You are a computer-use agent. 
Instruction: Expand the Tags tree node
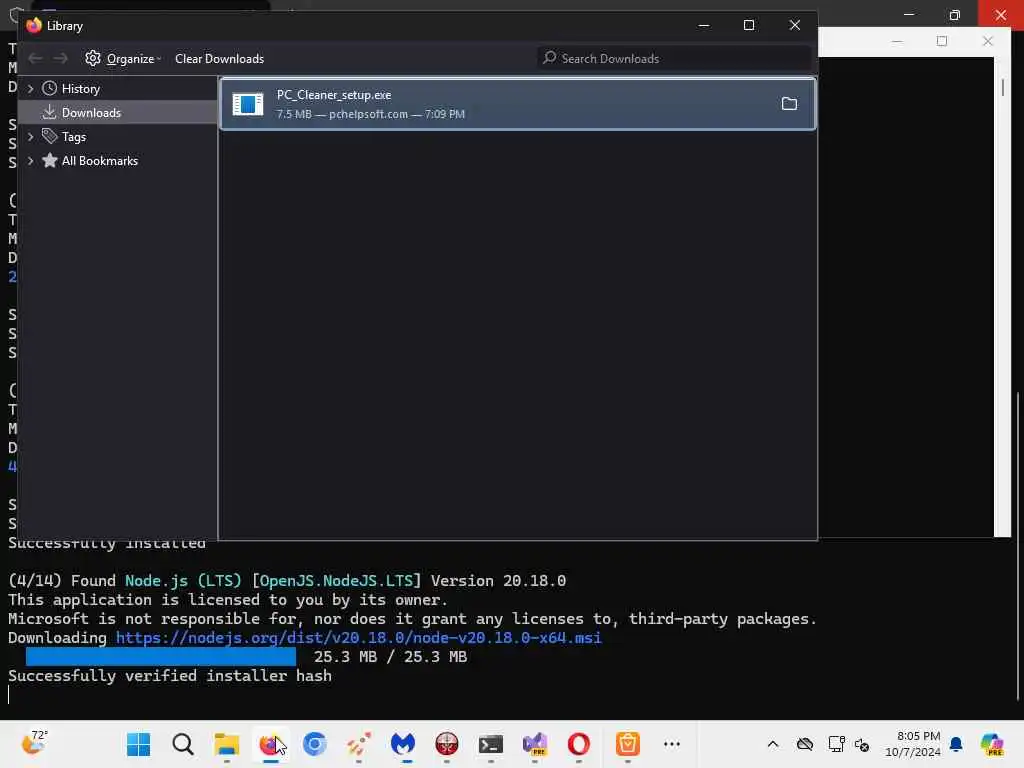point(30,136)
